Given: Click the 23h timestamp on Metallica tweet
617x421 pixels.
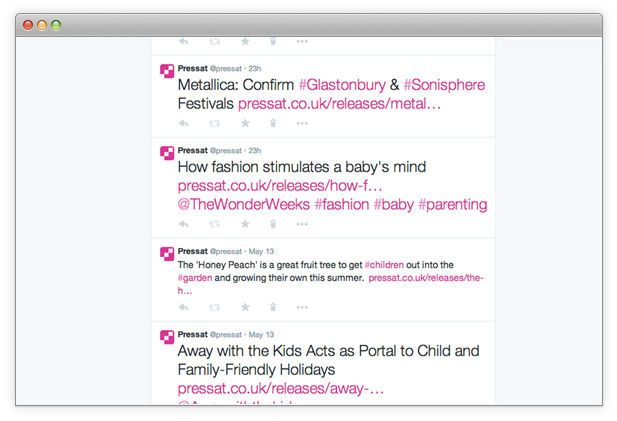Looking at the screenshot, I should point(255,68).
